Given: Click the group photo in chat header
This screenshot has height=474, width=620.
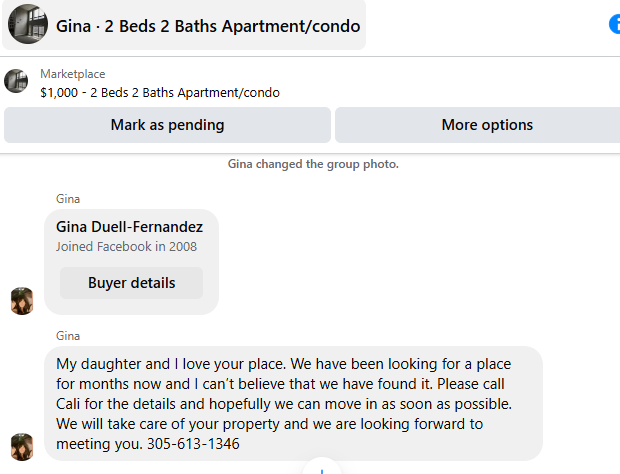Looking at the screenshot, I should click(28, 25).
